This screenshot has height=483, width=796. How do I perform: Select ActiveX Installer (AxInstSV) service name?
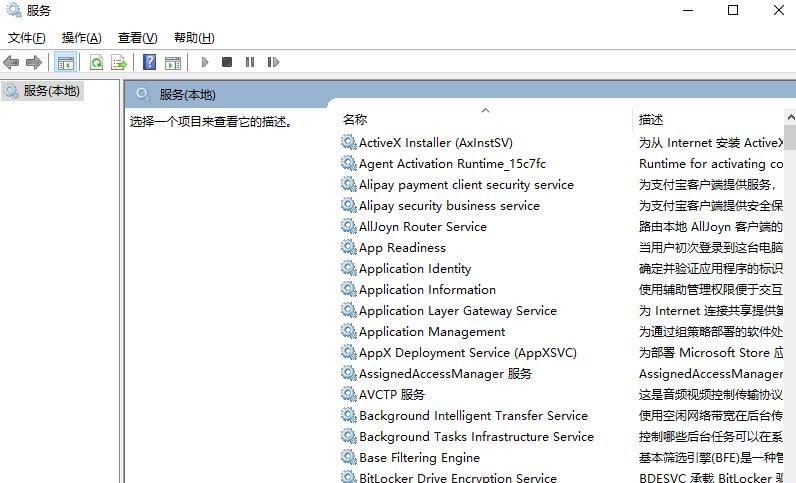coord(436,143)
